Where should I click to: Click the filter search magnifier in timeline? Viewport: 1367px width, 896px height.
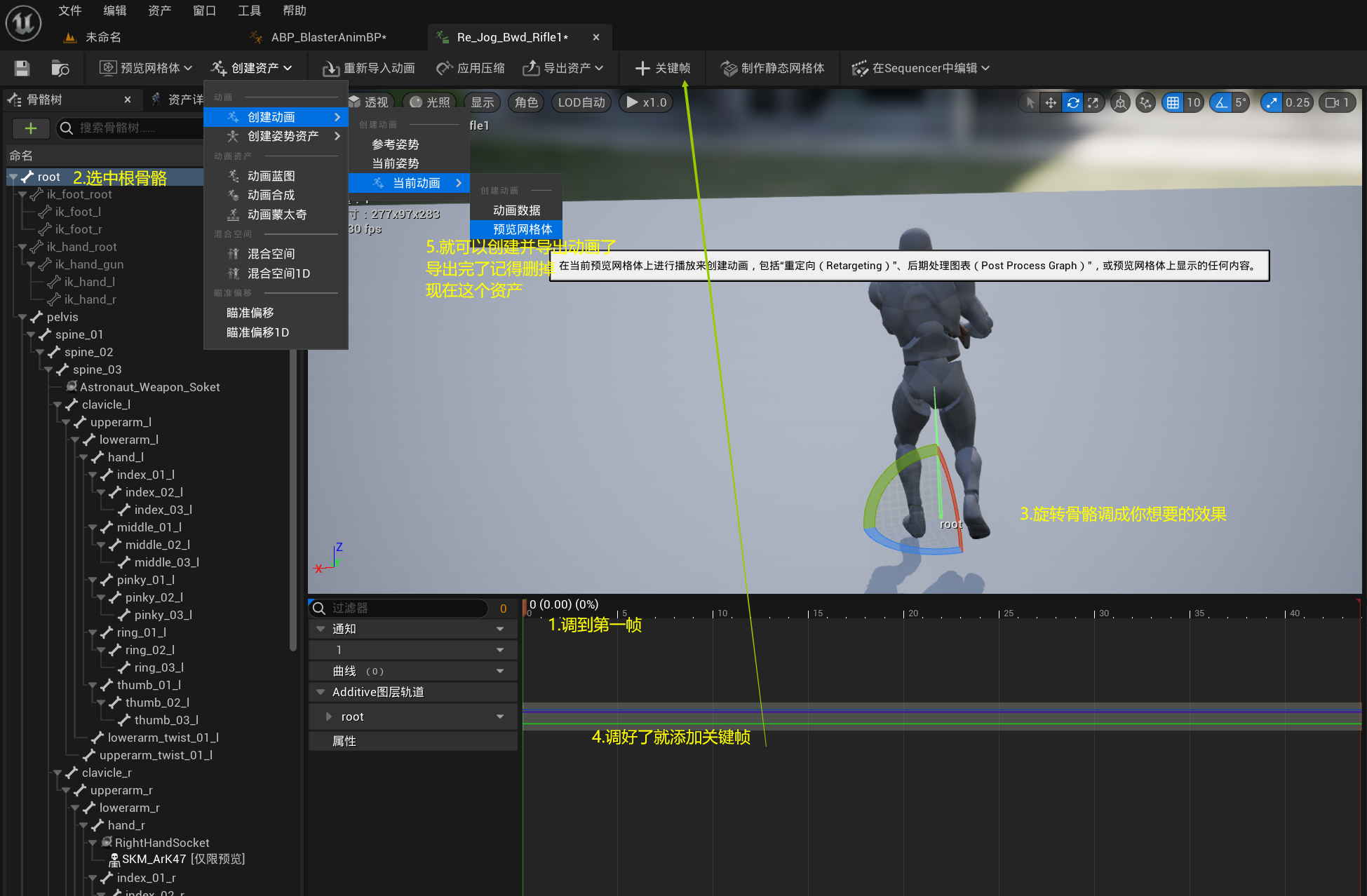318,608
